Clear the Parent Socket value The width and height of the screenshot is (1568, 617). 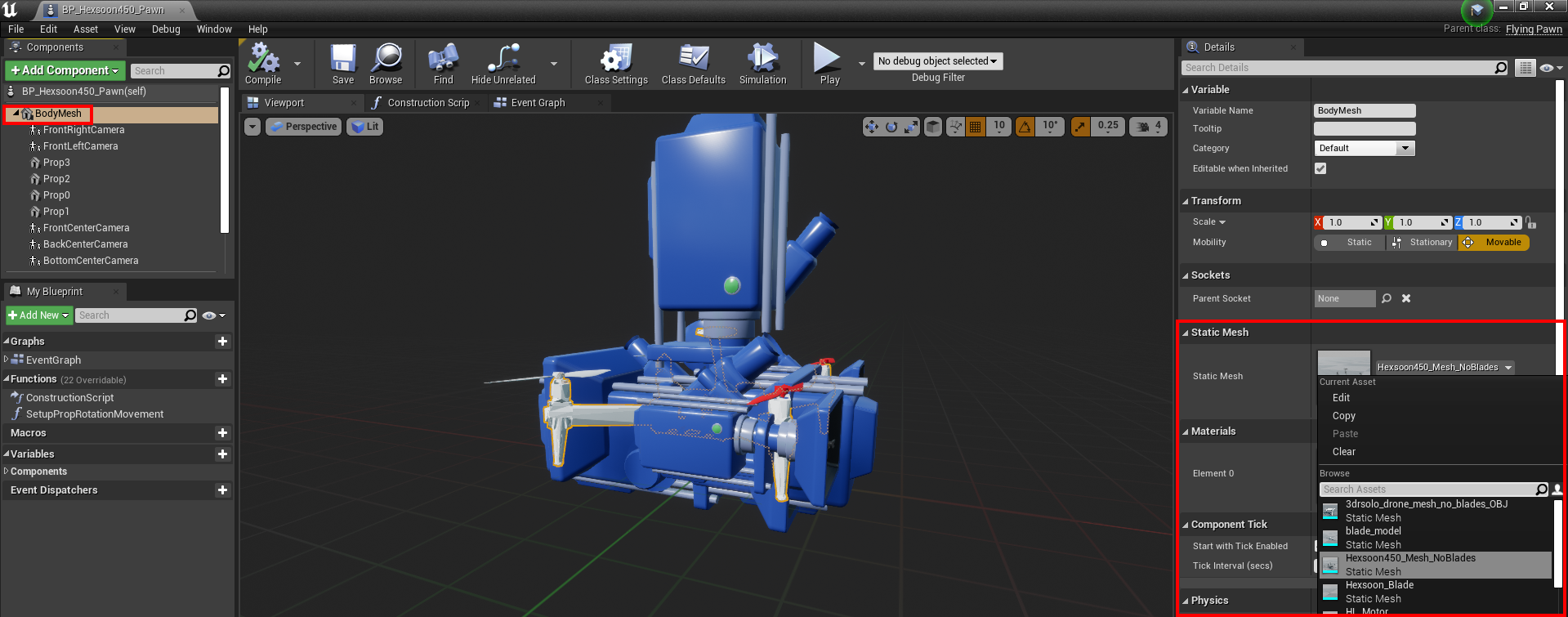click(1406, 298)
